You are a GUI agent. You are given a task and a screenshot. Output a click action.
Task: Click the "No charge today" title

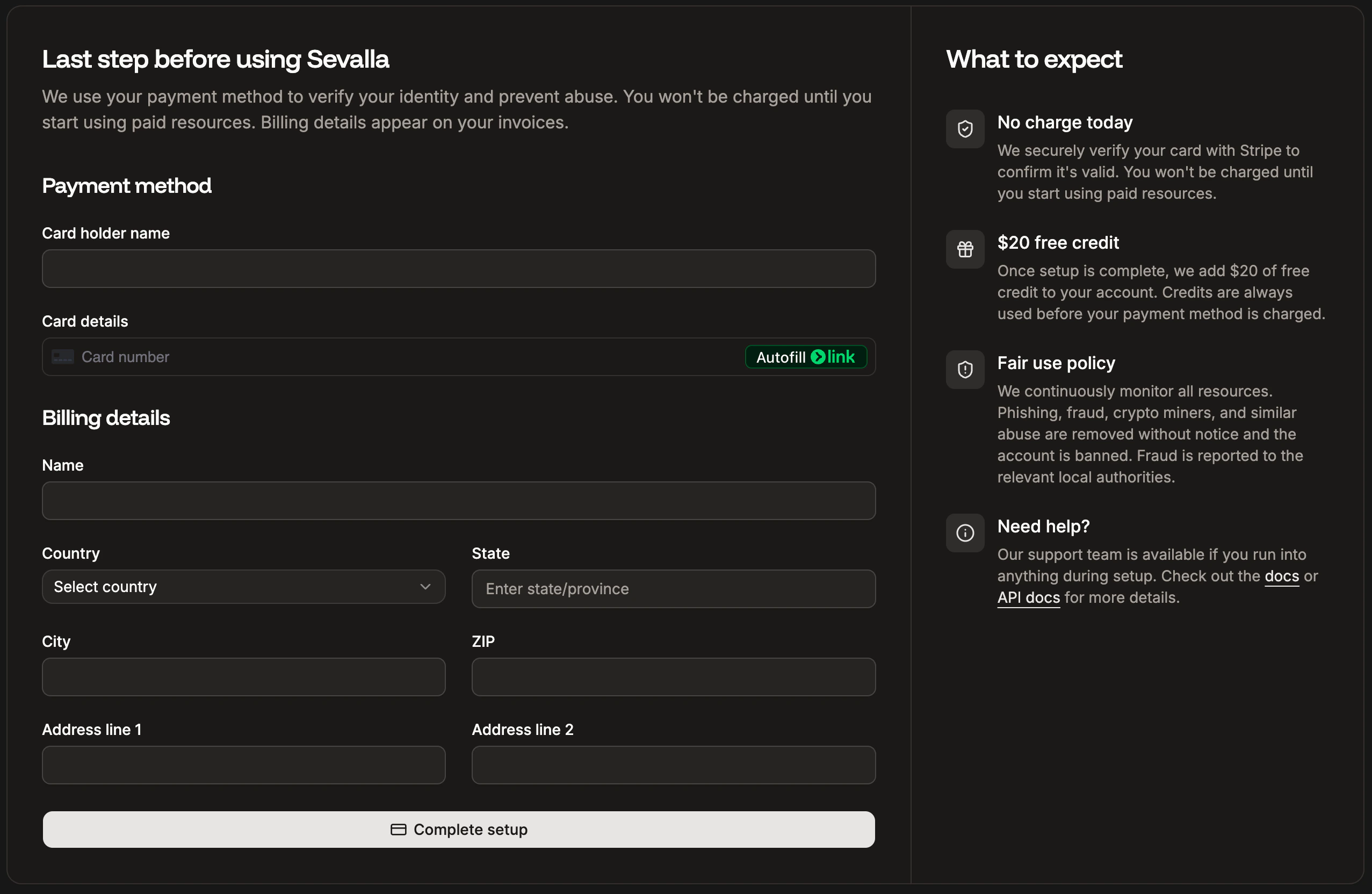[1065, 122]
